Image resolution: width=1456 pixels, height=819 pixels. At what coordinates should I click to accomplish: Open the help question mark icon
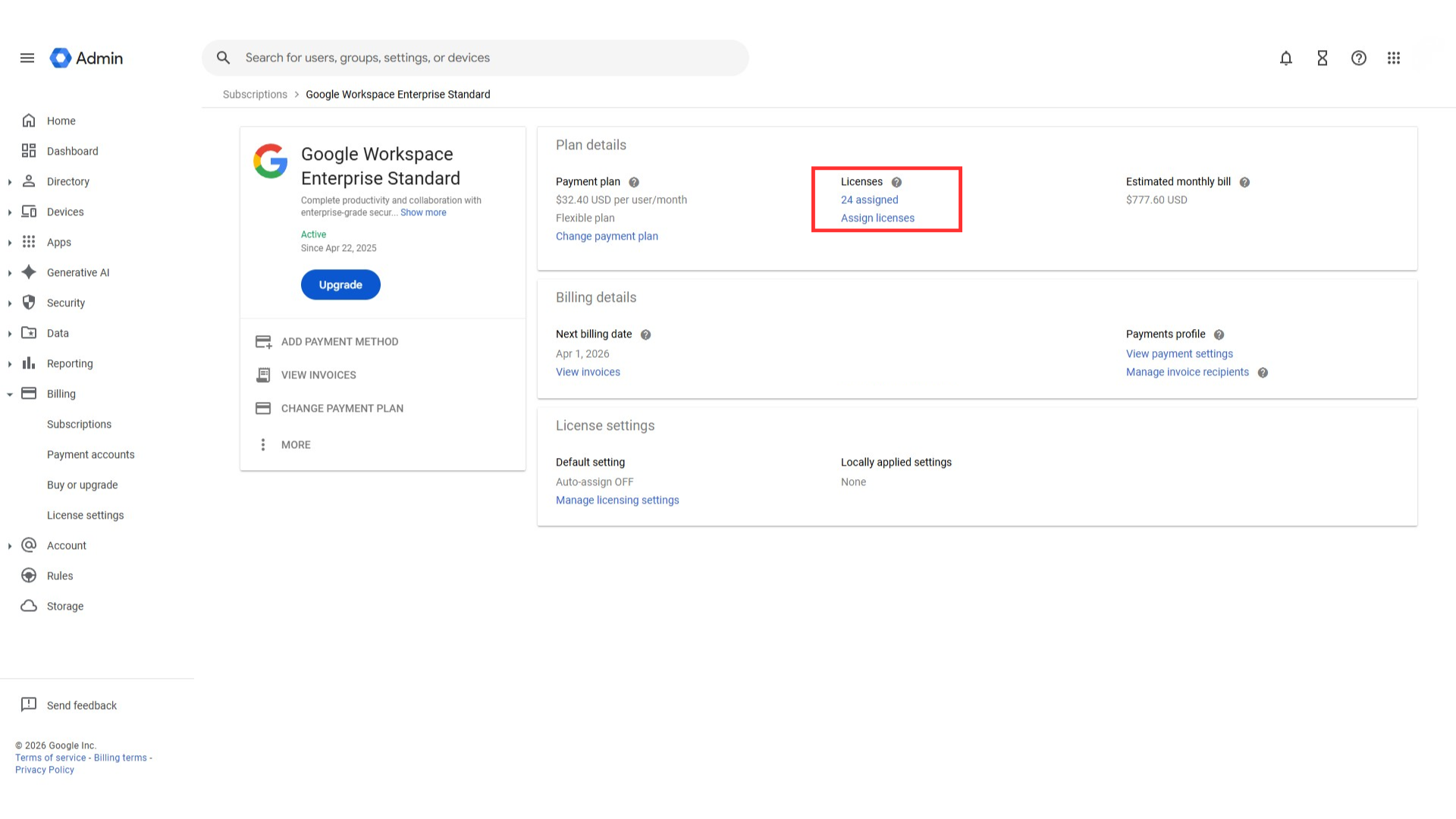[1359, 58]
